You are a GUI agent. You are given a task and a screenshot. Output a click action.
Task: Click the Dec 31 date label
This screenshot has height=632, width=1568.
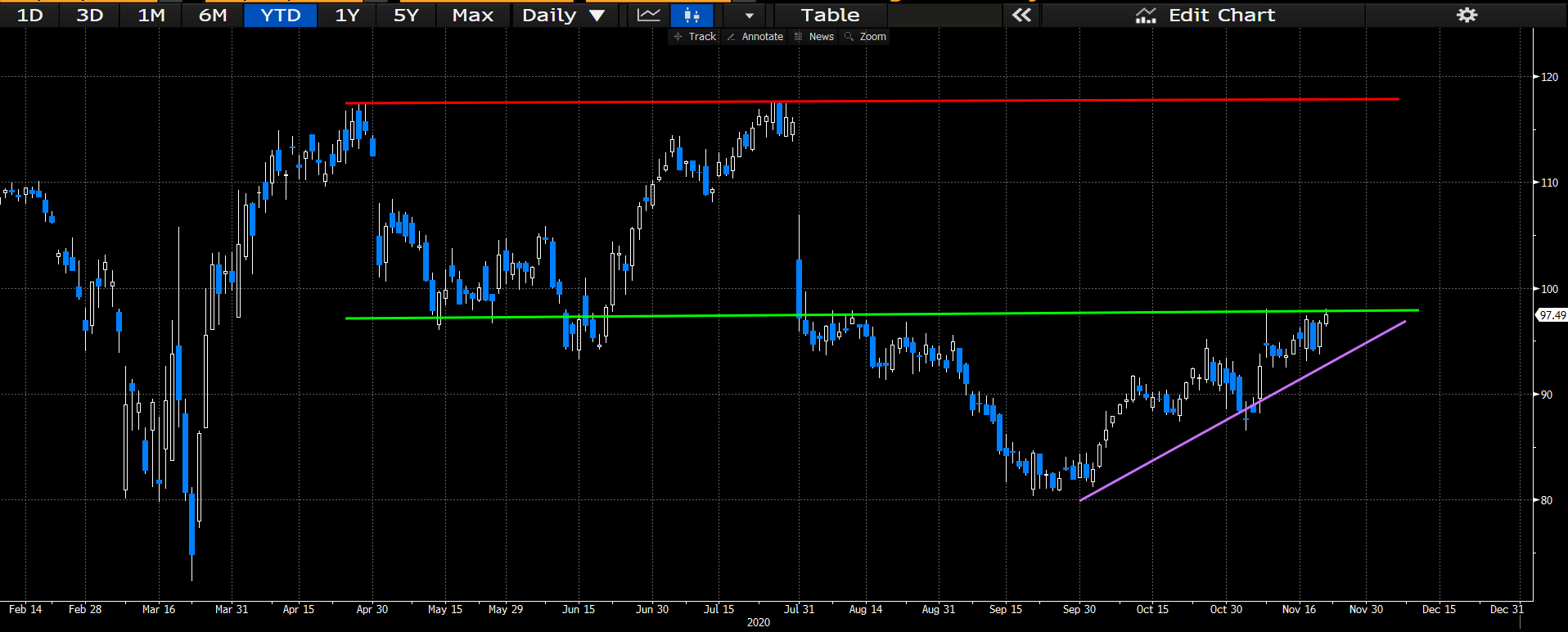point(1507,609)
